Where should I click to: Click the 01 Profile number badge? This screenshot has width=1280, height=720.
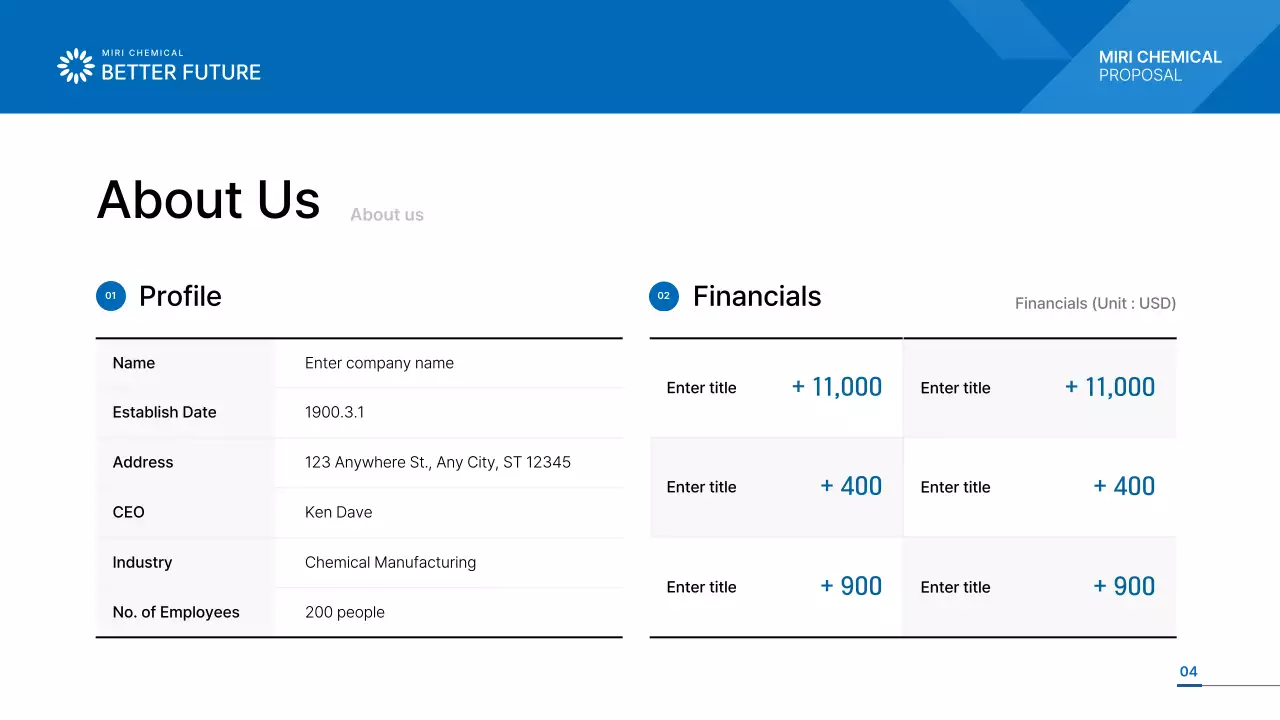pos(111,296)
